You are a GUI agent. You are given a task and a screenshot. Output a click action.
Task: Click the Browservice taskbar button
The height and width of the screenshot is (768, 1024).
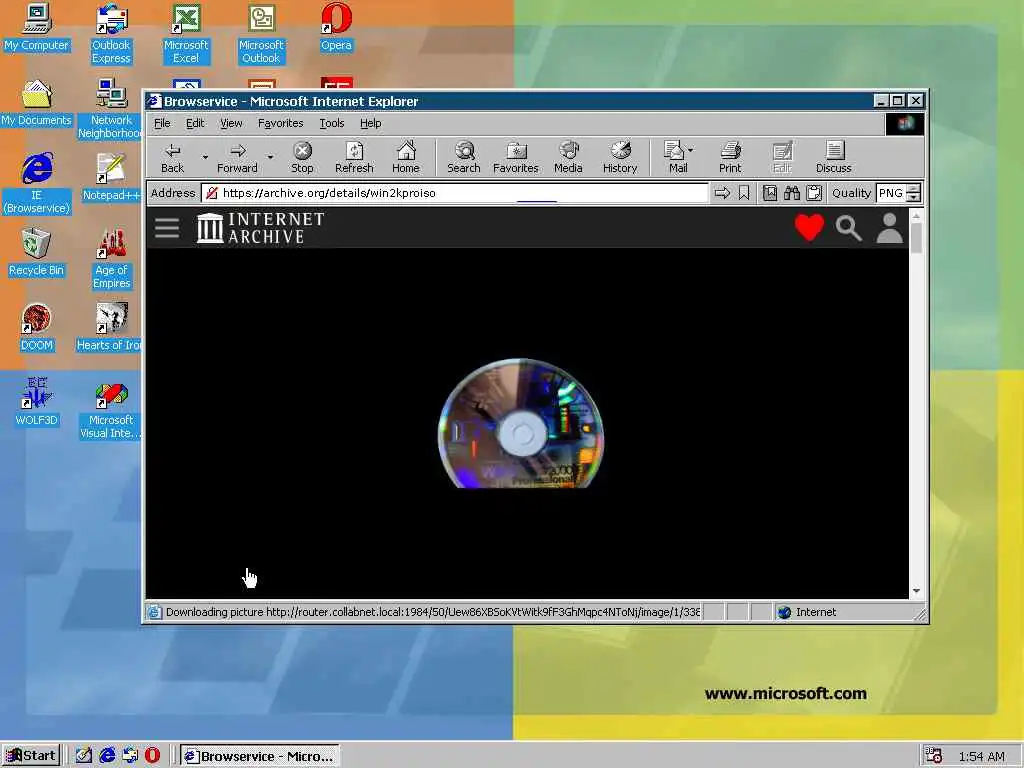coord(260,756)
